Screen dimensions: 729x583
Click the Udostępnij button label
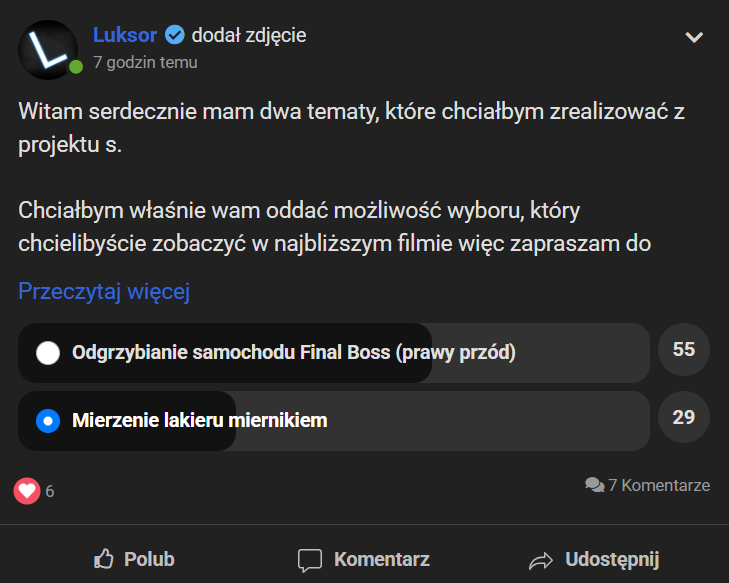pyautogui.click(x=612, y=560)
